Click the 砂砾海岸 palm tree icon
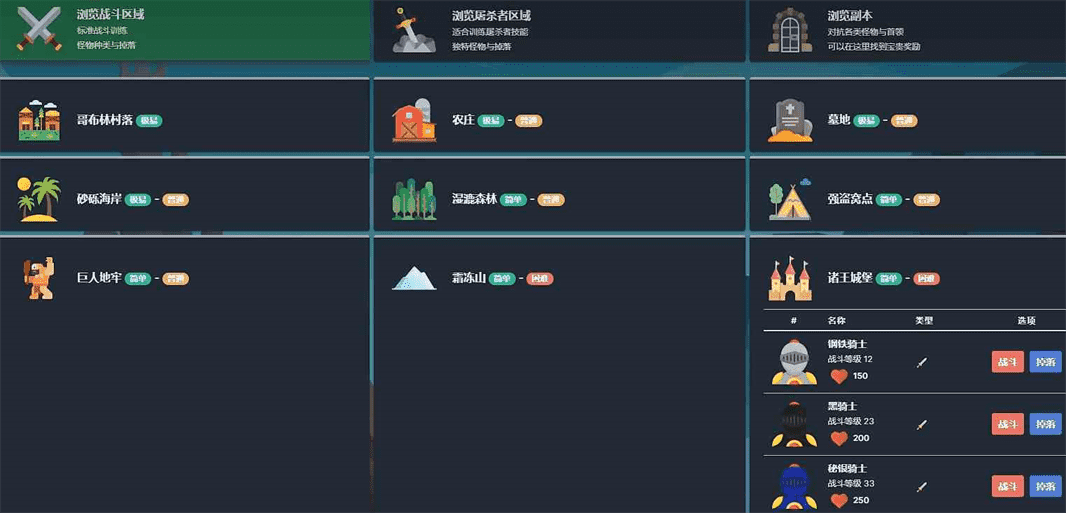 pos(39,199)
